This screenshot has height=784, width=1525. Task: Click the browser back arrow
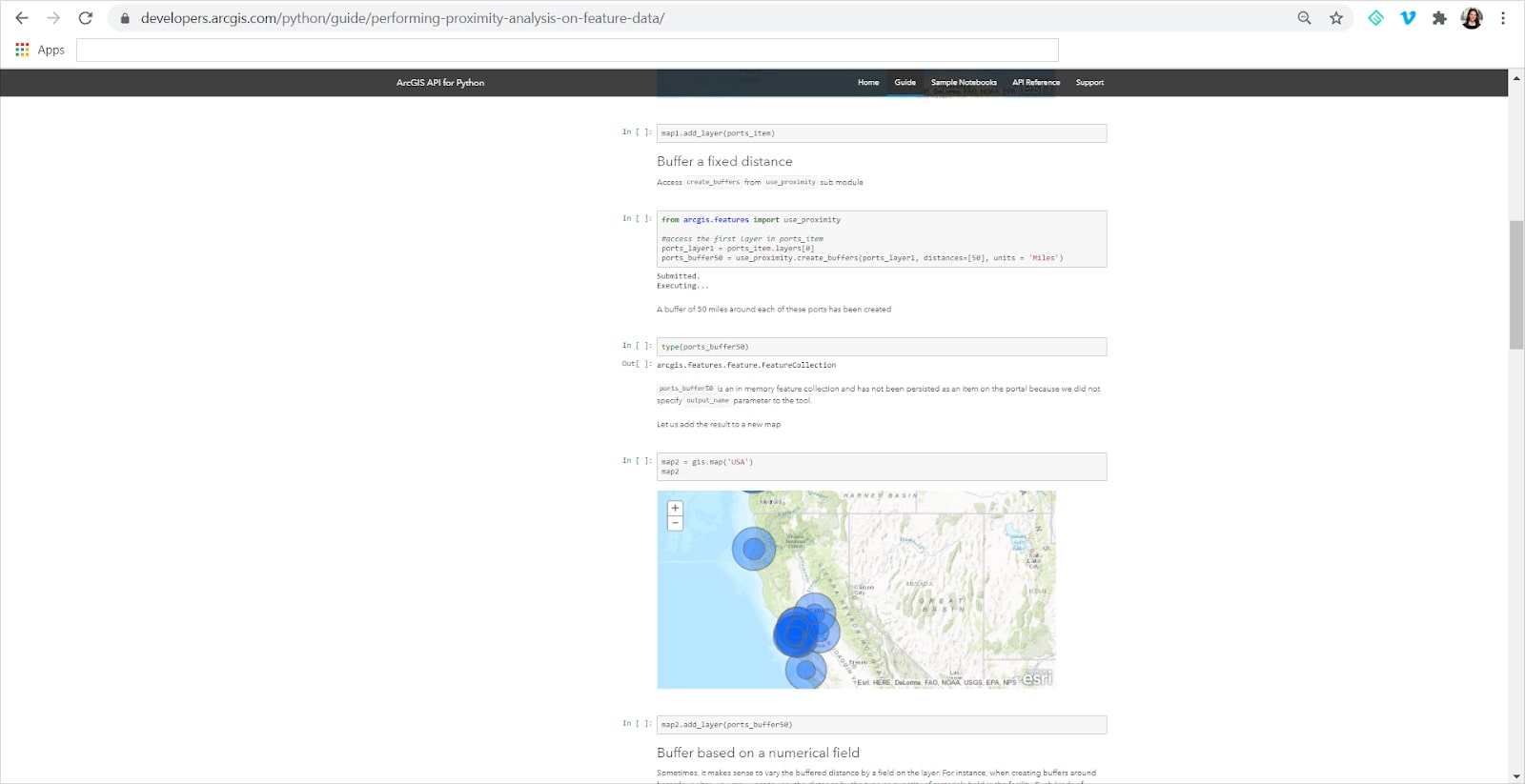pyautogui.click(x=22, y=18)
